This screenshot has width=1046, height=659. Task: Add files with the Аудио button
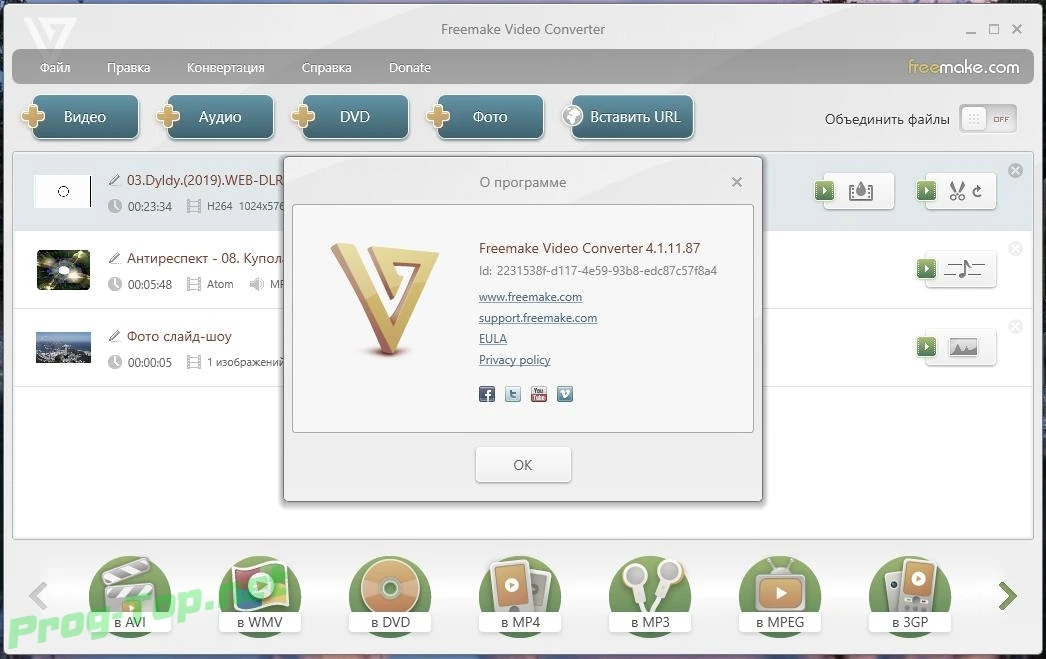click(x=215, y=117)
